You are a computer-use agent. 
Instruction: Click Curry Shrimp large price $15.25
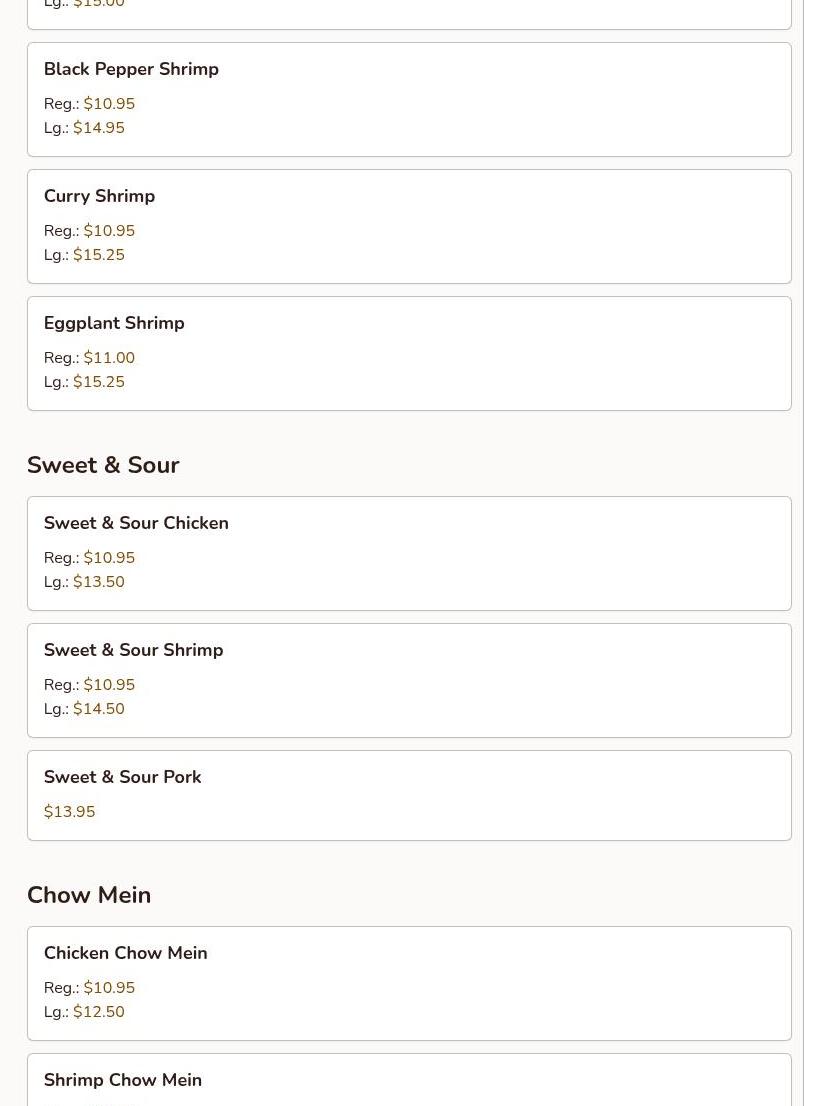click(99, 255)
